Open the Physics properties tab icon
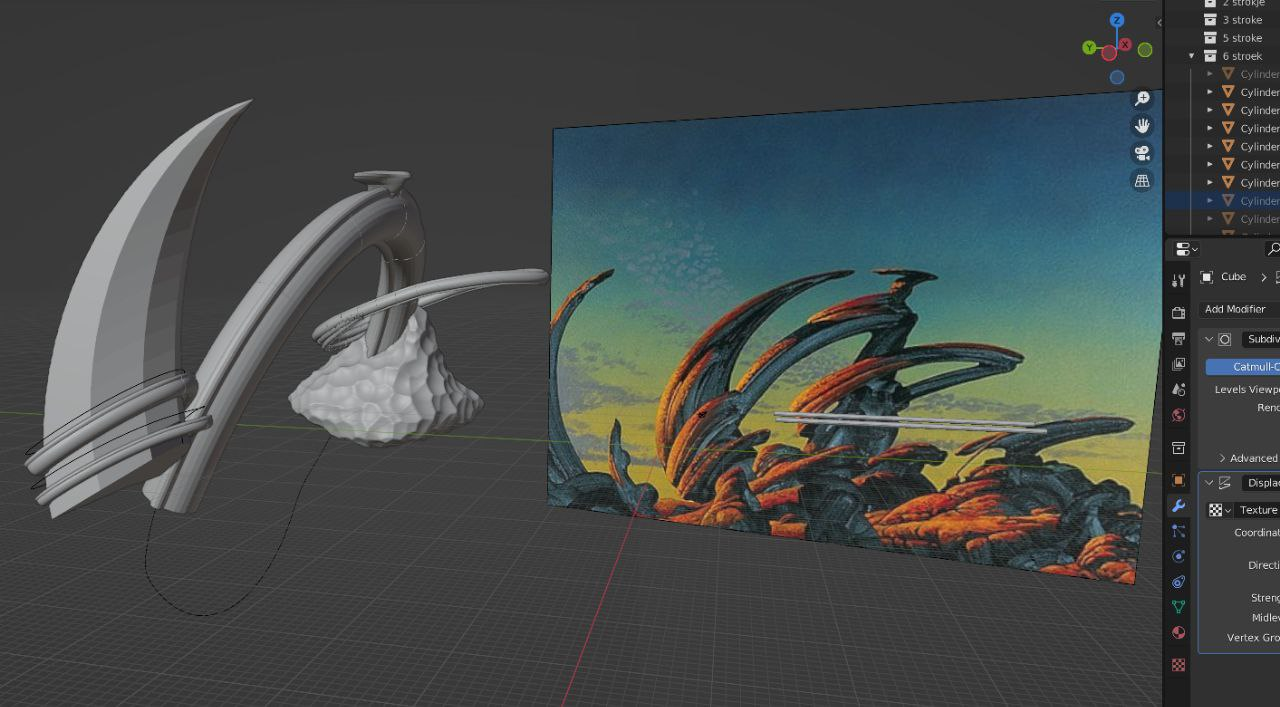1280x707 pixels. pos(1179,556)
